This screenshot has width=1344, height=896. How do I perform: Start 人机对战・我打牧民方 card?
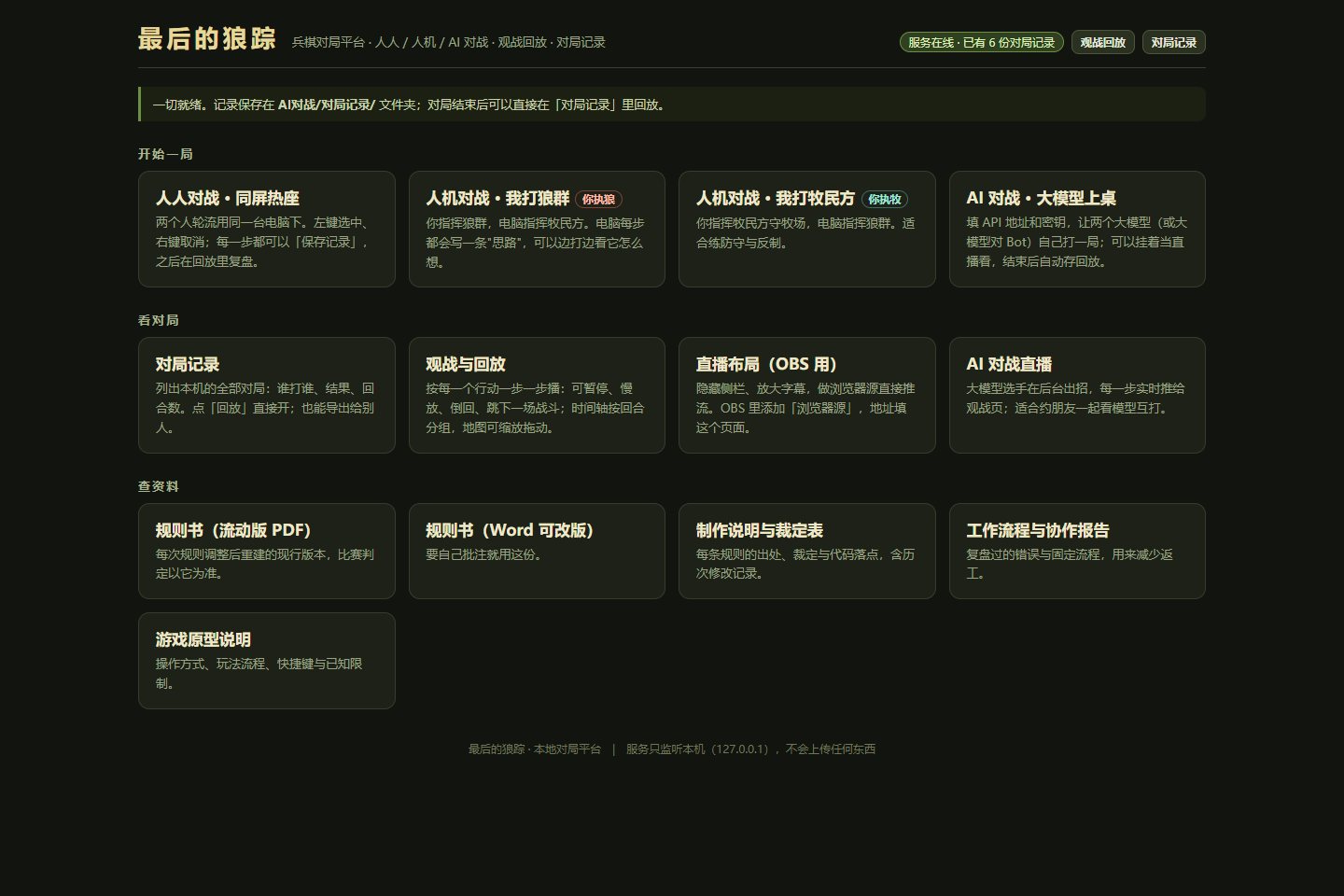coord(806,229)
